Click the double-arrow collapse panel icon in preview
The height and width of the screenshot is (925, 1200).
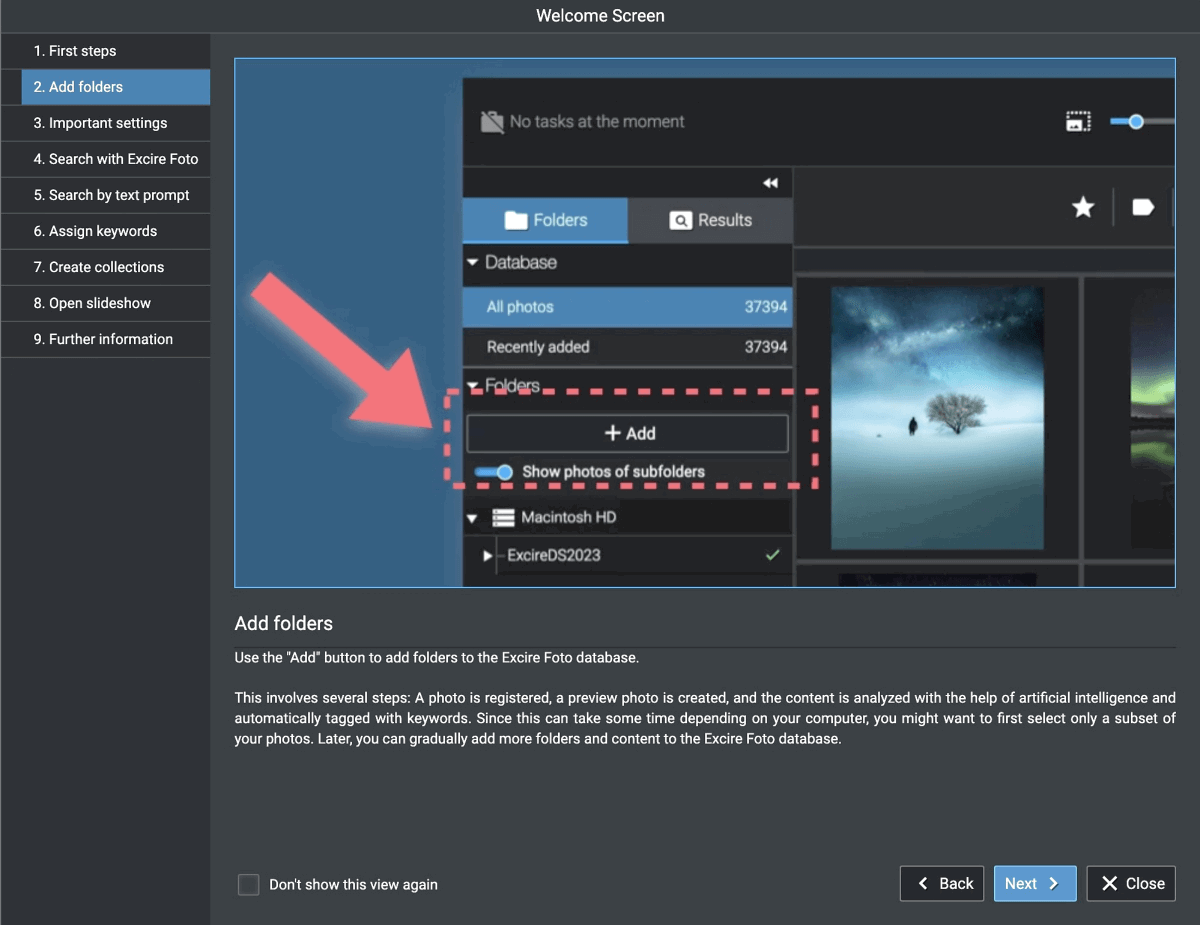[x=770, y=183]
